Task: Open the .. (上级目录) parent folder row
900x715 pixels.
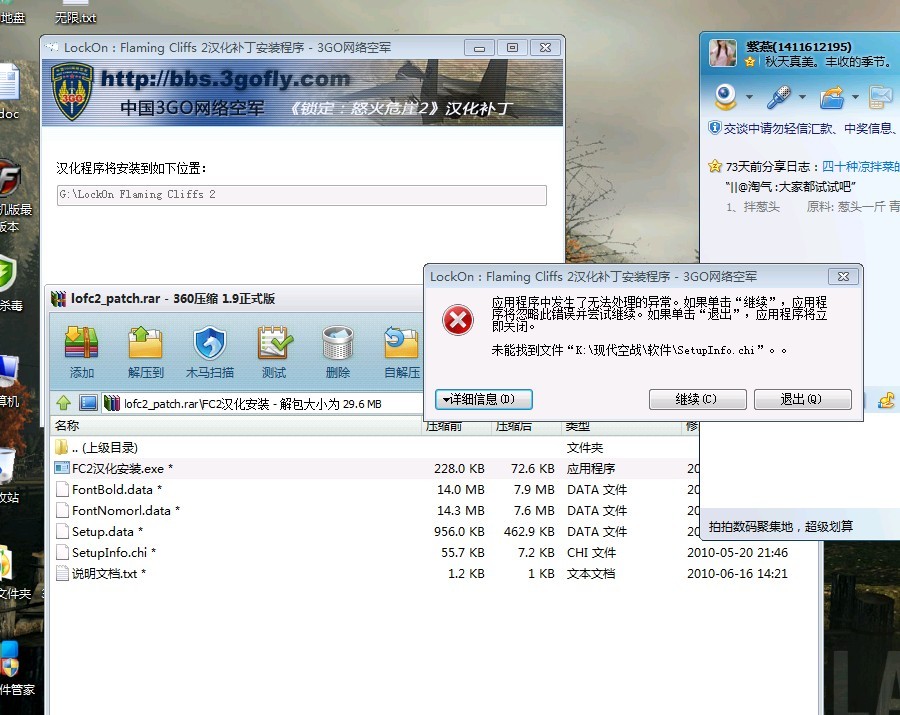Action: (373, 447)
